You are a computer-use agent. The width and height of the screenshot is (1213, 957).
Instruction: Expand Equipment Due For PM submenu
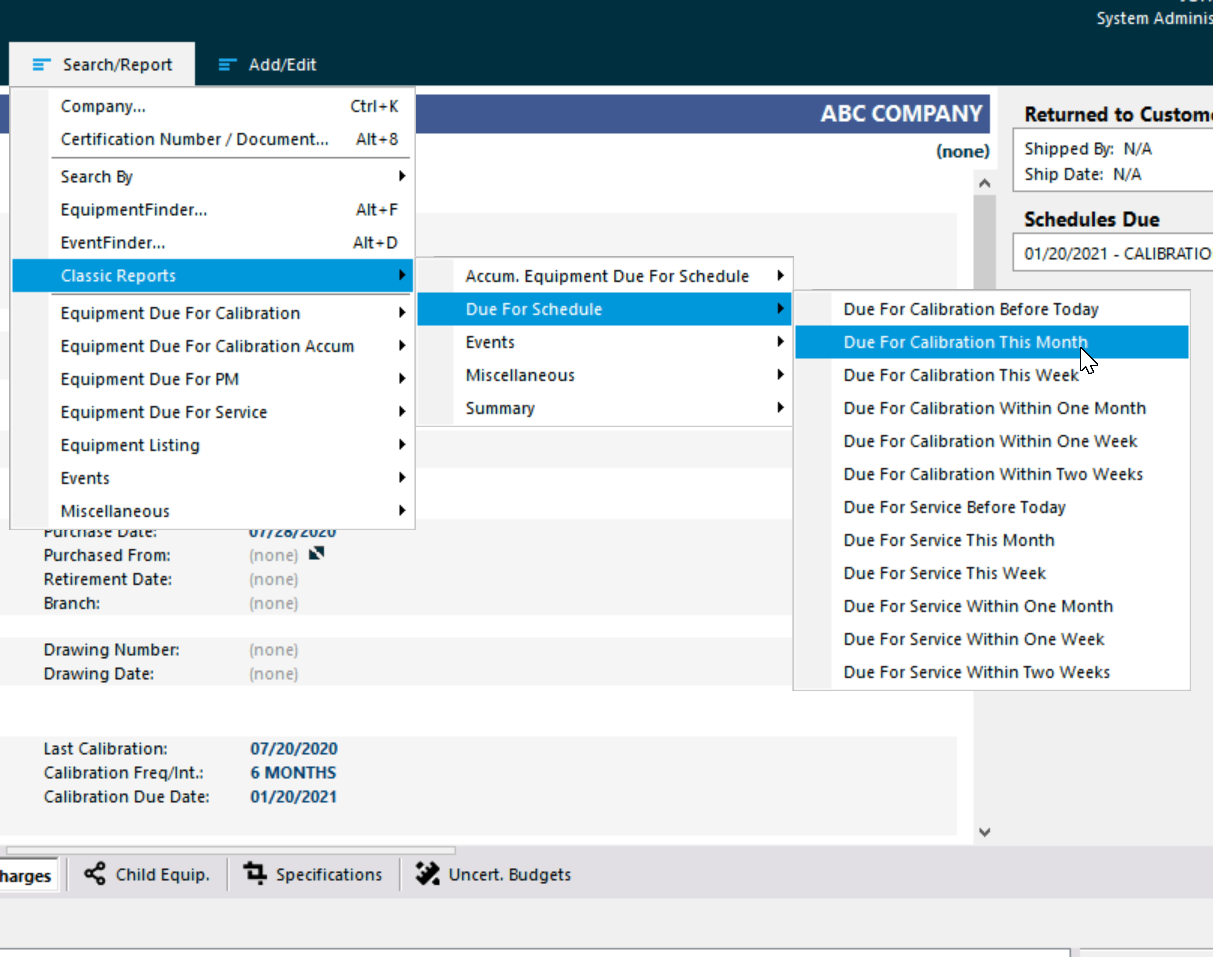tap(212, 379)
